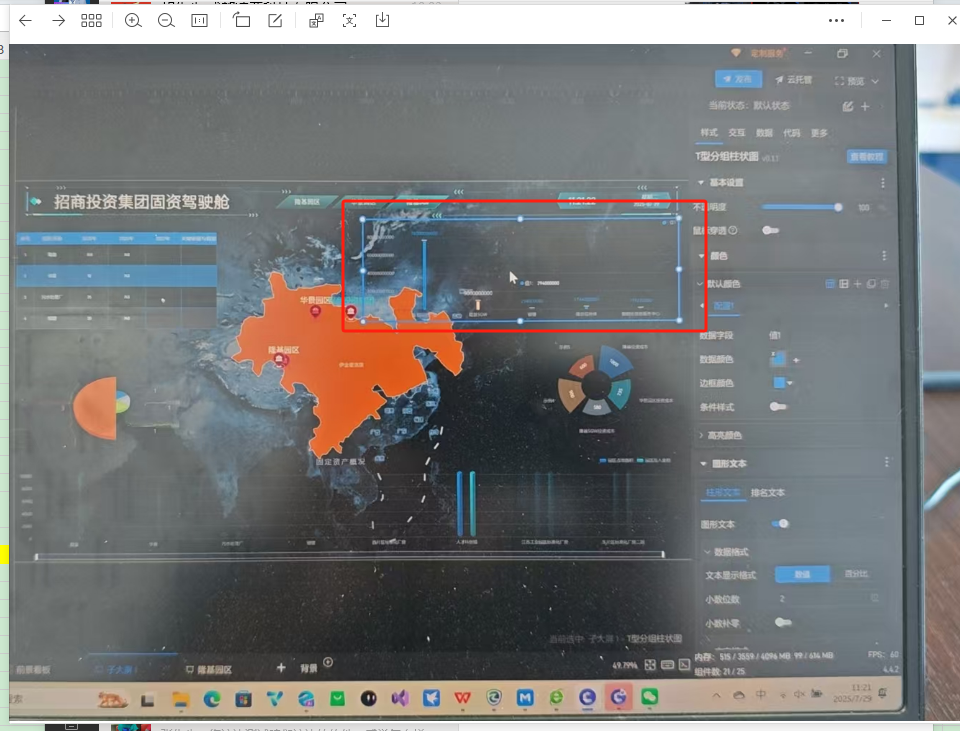Rotate the image in the viewer
960x731 pixels.
pos(241,20)
